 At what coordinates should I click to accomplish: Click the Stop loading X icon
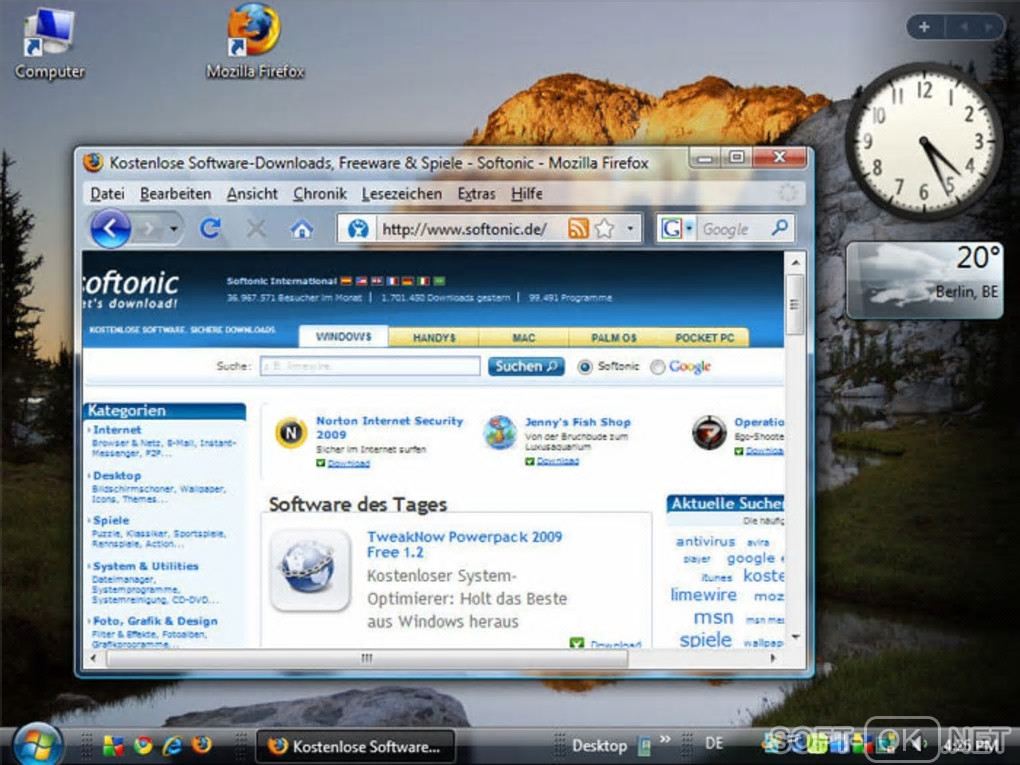256,228
